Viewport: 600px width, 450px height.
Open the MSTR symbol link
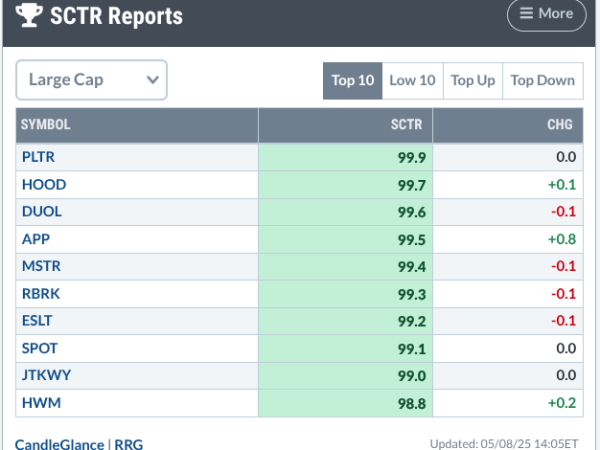pos(41,266)
